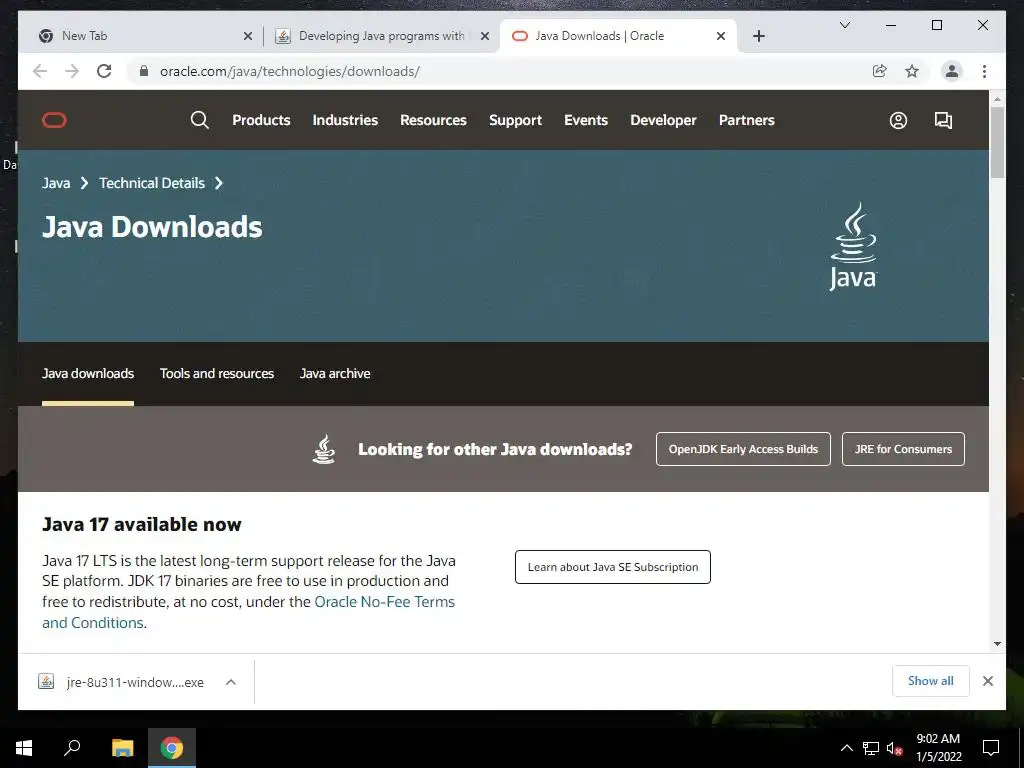
Task: Select the Java downloads page tab
Action: pyautogui.click(x=88, y=374)
